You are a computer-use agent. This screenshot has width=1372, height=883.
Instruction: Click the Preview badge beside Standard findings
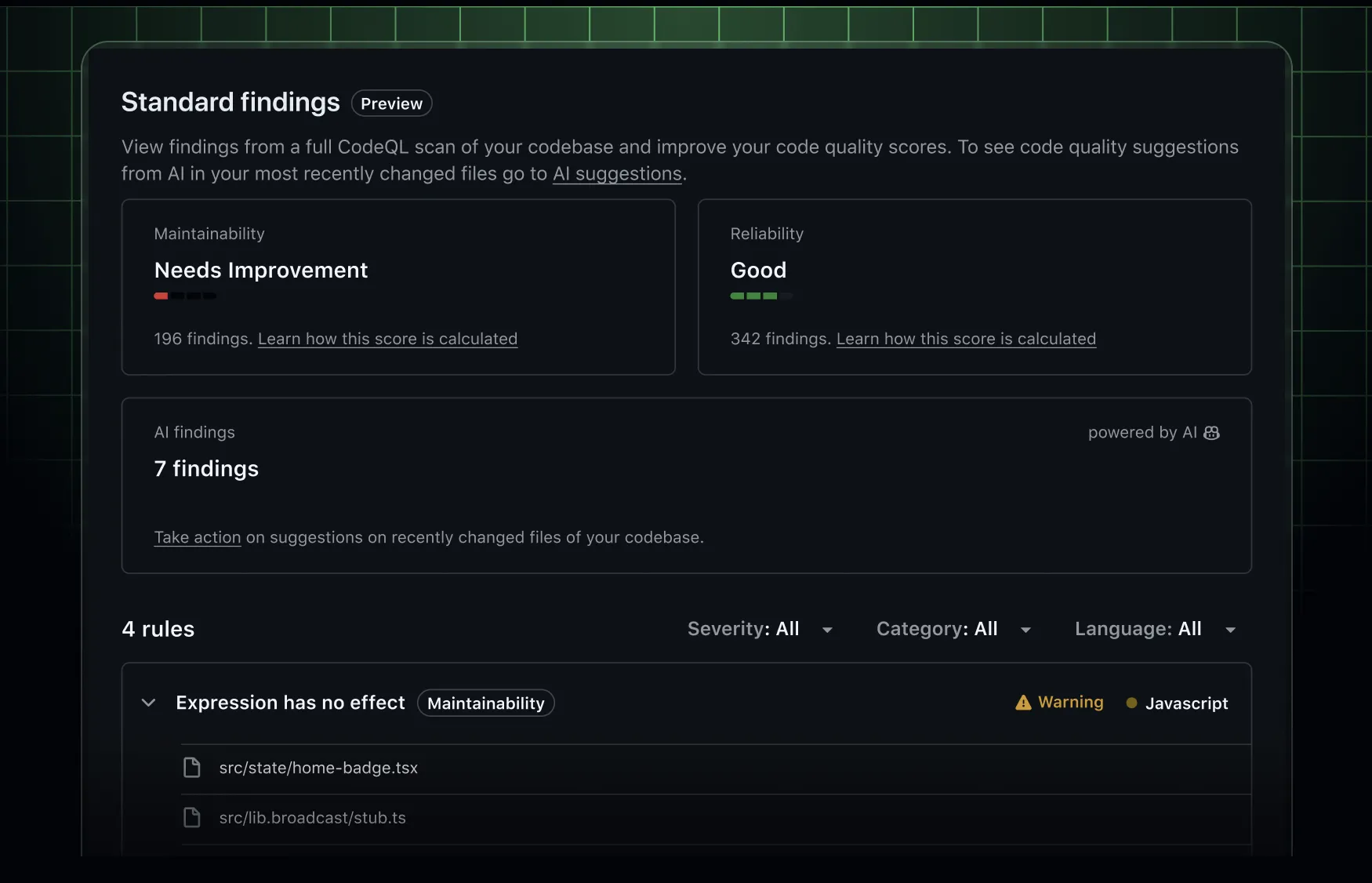[x=391, y=103]
